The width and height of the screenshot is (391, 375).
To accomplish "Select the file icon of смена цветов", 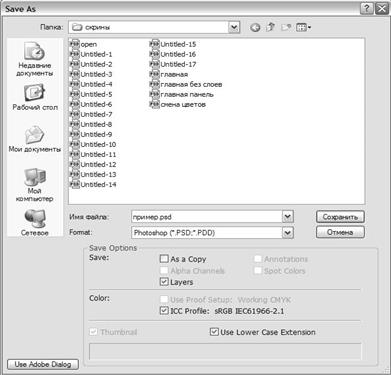I will coord(155,104).
